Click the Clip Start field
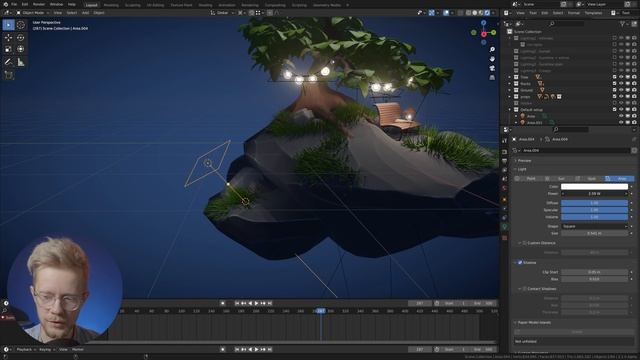Image resolution: width=640 pixels, height=360 pixels. (594, 272)
